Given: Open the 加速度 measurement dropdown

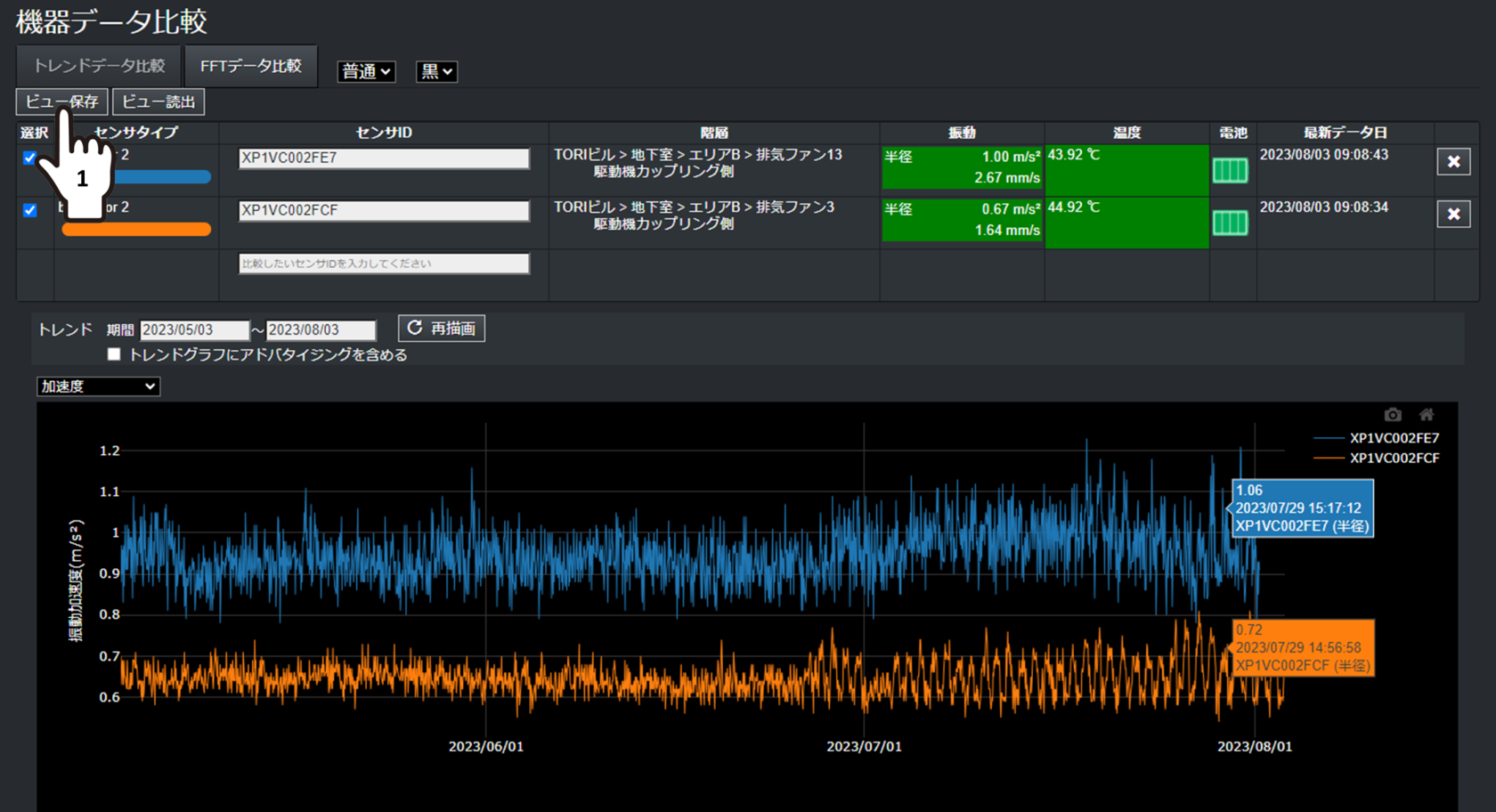Looking at the screenshot, I should 98,386.
